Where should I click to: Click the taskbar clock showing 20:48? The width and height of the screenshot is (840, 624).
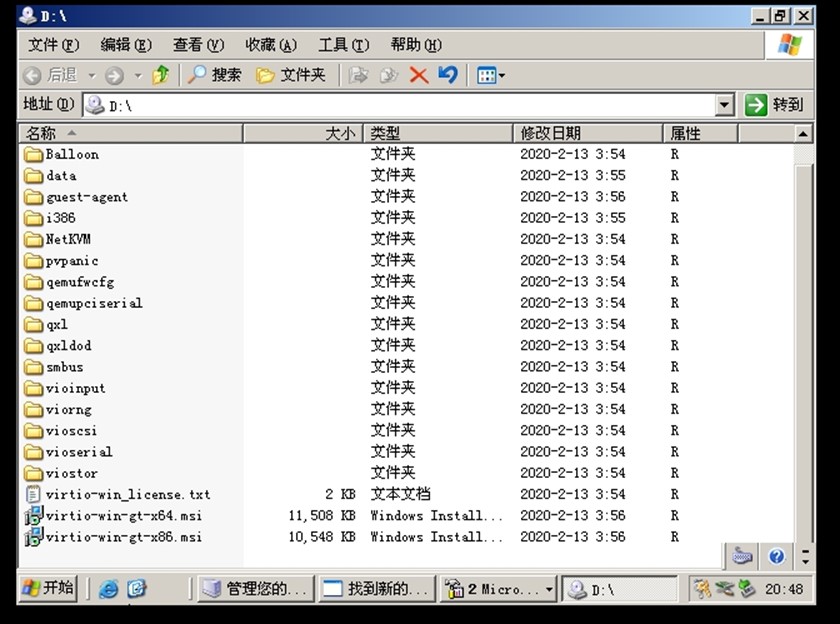784,589
